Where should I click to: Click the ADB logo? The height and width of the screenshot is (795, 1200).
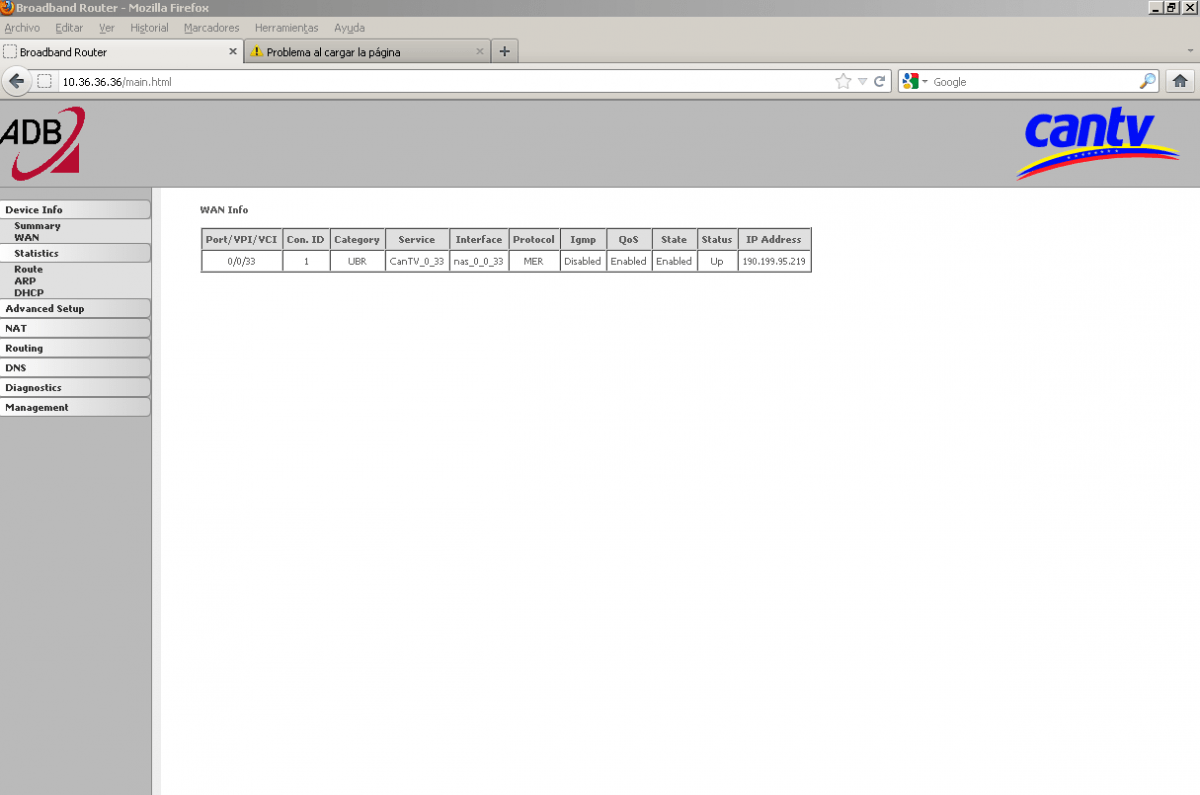tap(42, 142)
